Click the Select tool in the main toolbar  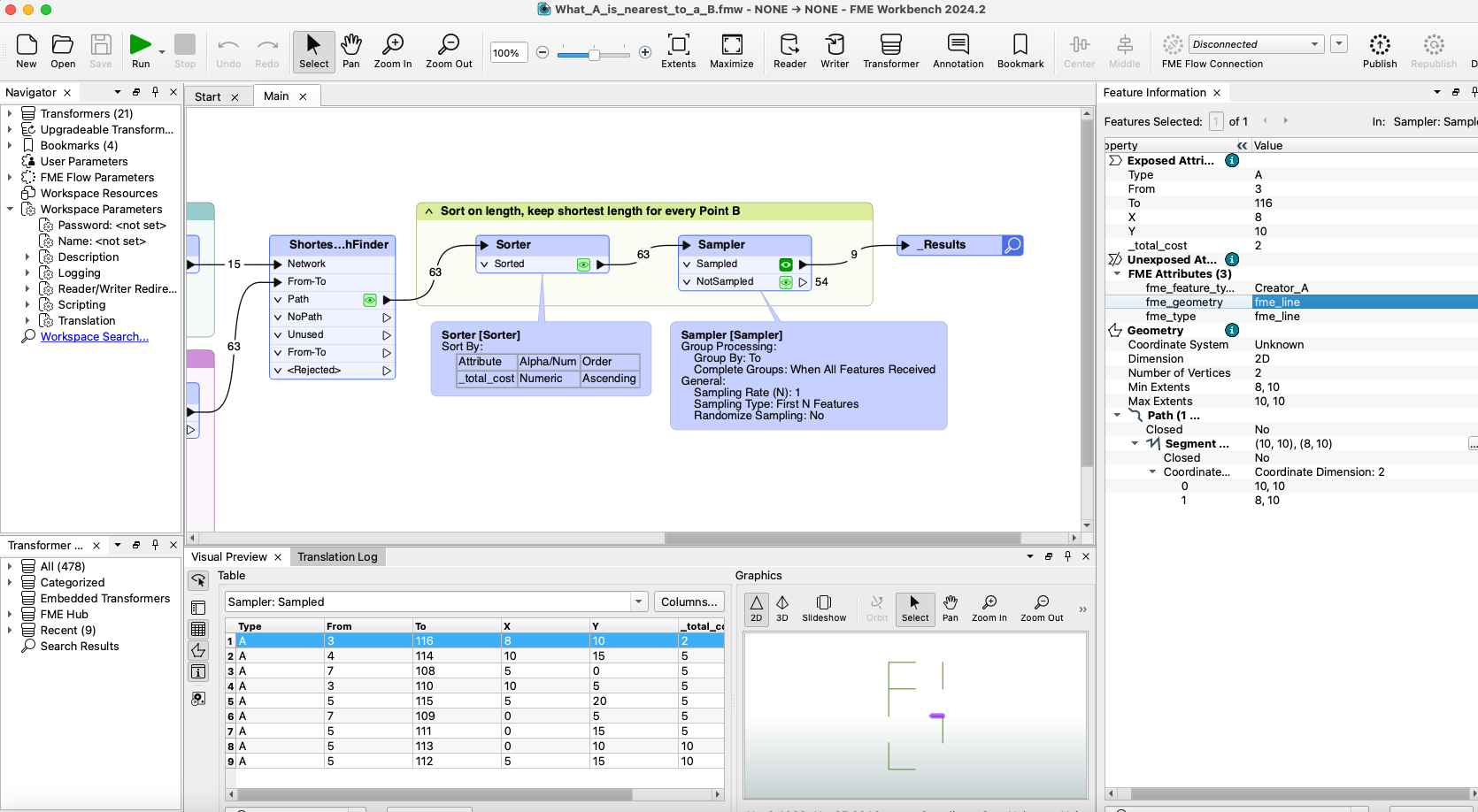(x=313, y=51)
